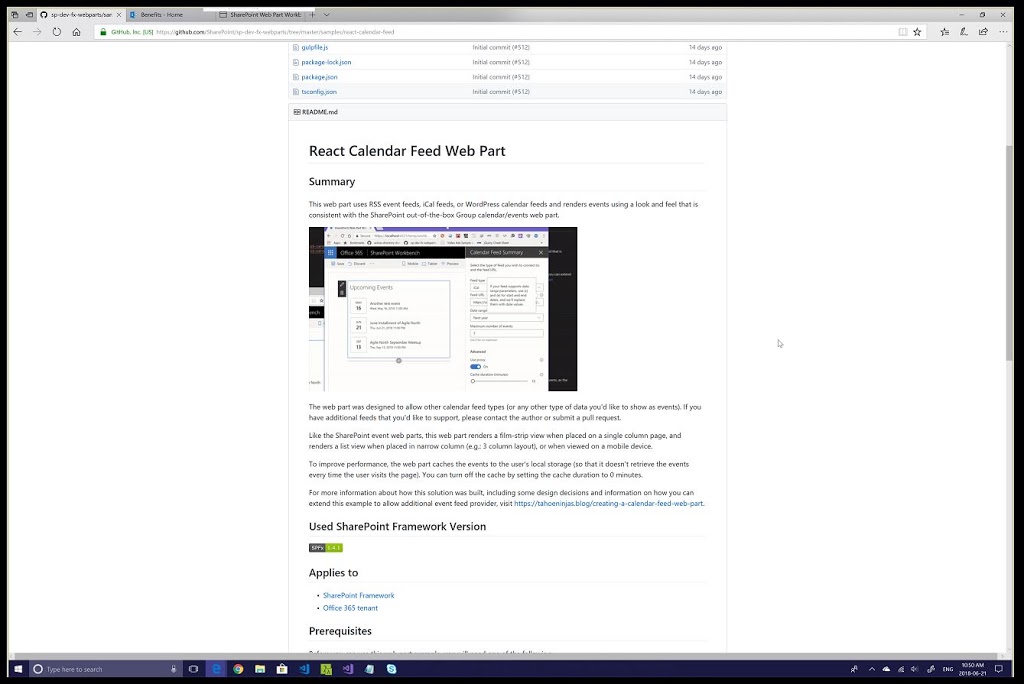The image size is (1024, 684).
Task: Click the taskbar search microphone
Action: pos(174,669)
